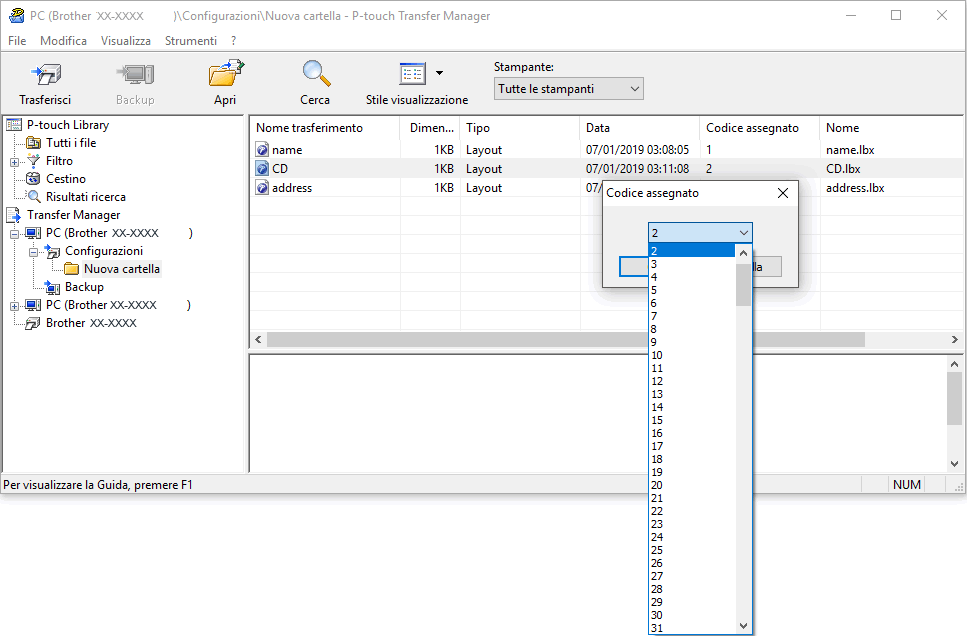
Task: Click the Data column header
Action: click(x=640, y=128)
